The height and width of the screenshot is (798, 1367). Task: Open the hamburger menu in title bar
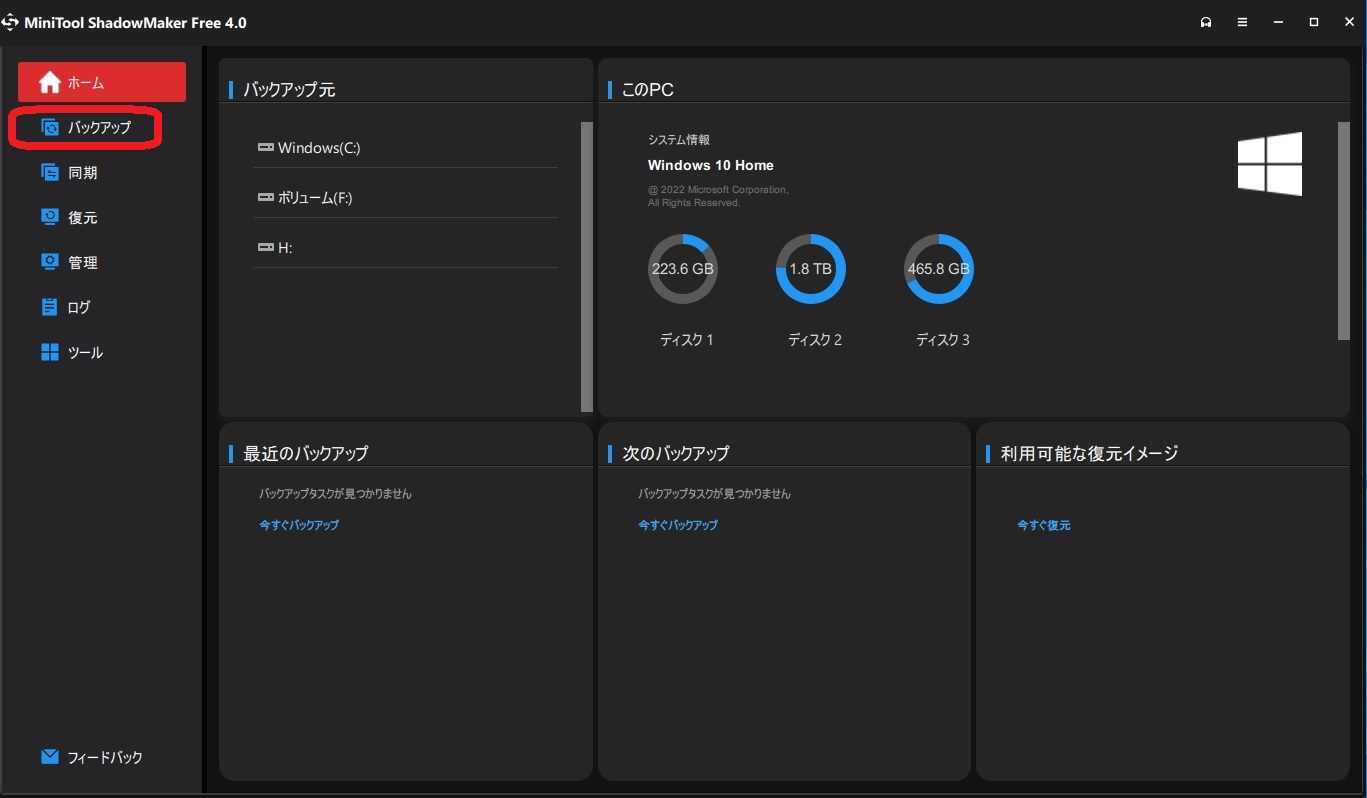point(1242,22)
